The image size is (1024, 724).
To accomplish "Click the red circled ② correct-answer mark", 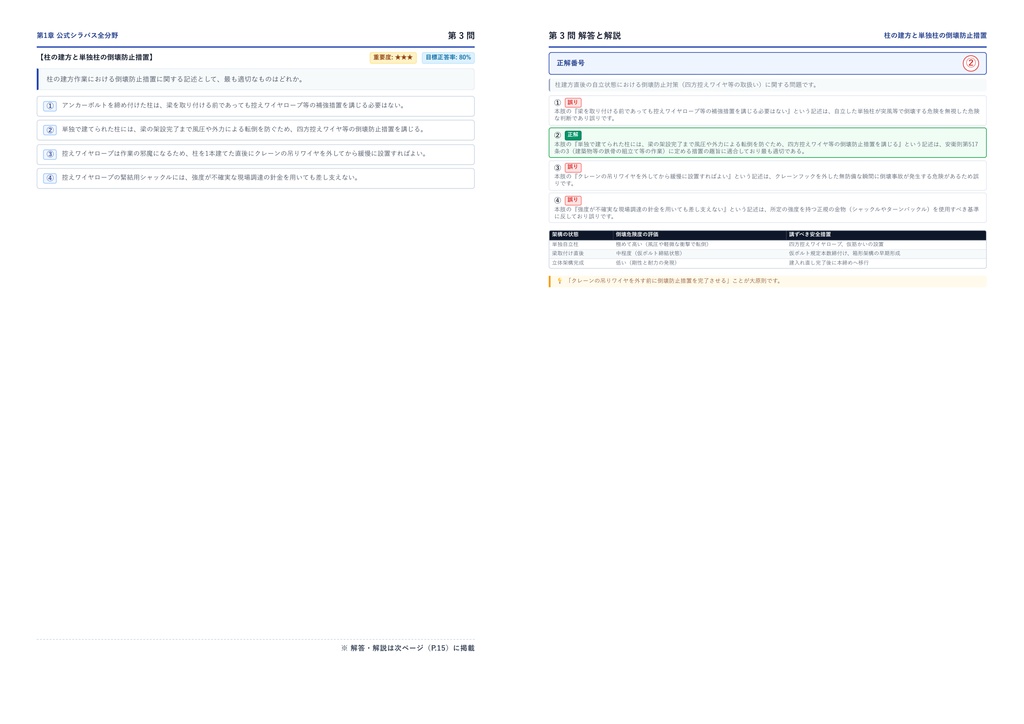I will (970, 63).
